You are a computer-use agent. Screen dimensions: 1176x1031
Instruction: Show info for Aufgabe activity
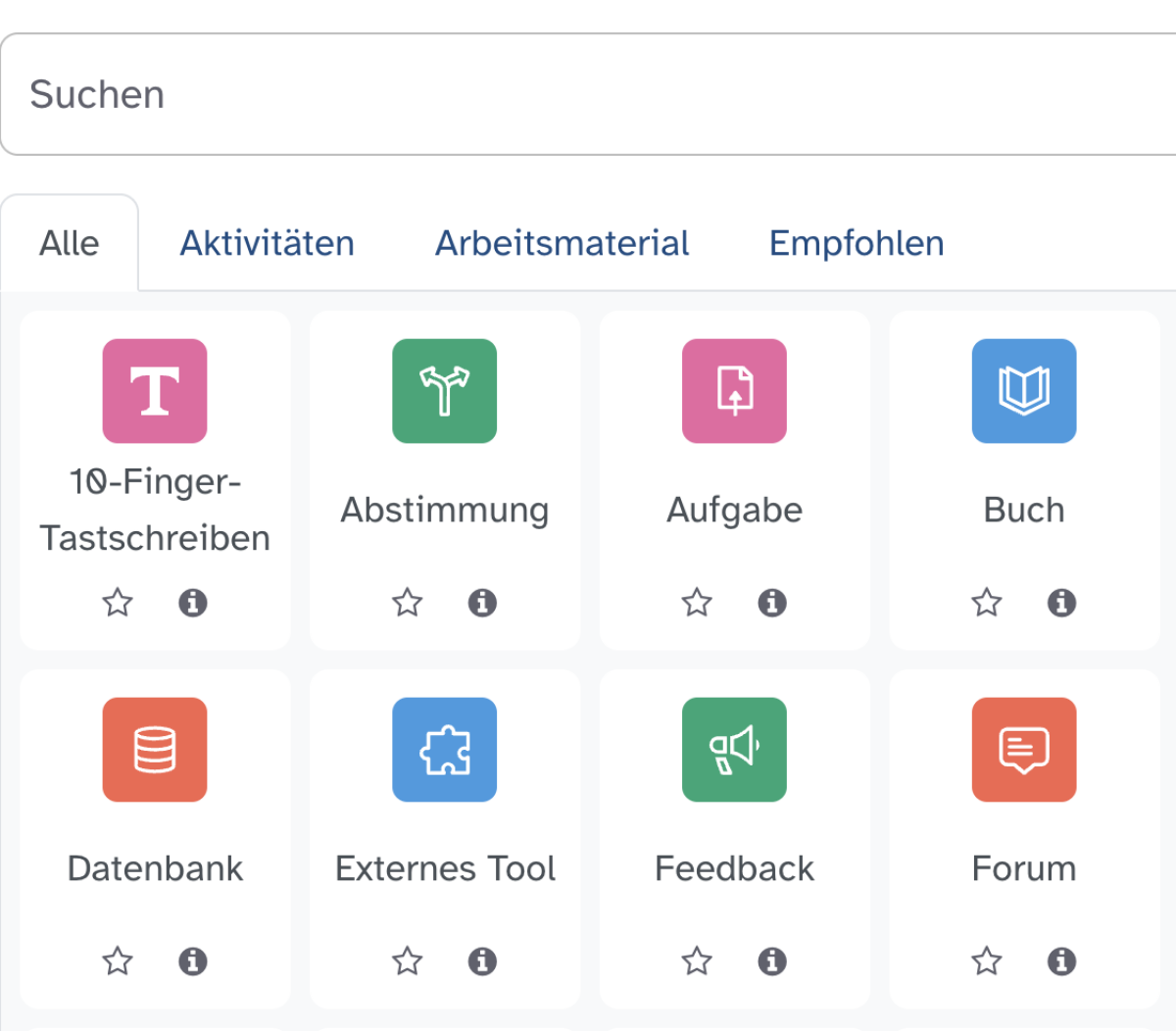pyautogui.click(x=772, y=602)
